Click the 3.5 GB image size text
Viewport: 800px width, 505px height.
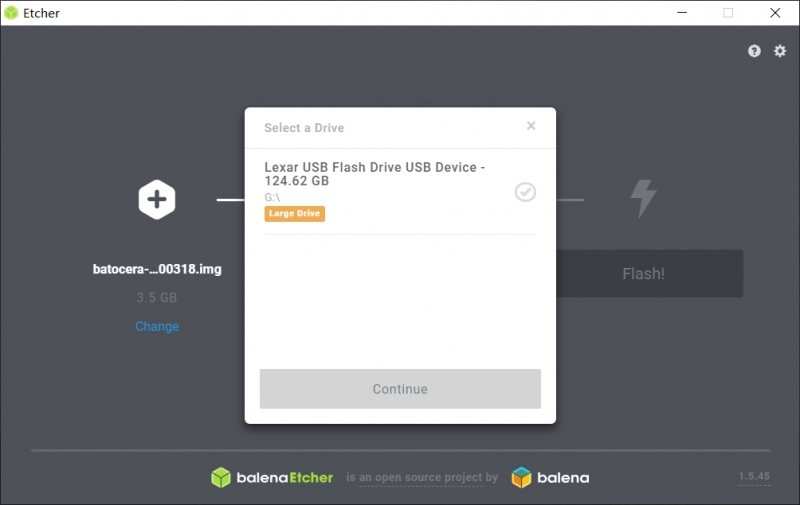click(157, 297)
